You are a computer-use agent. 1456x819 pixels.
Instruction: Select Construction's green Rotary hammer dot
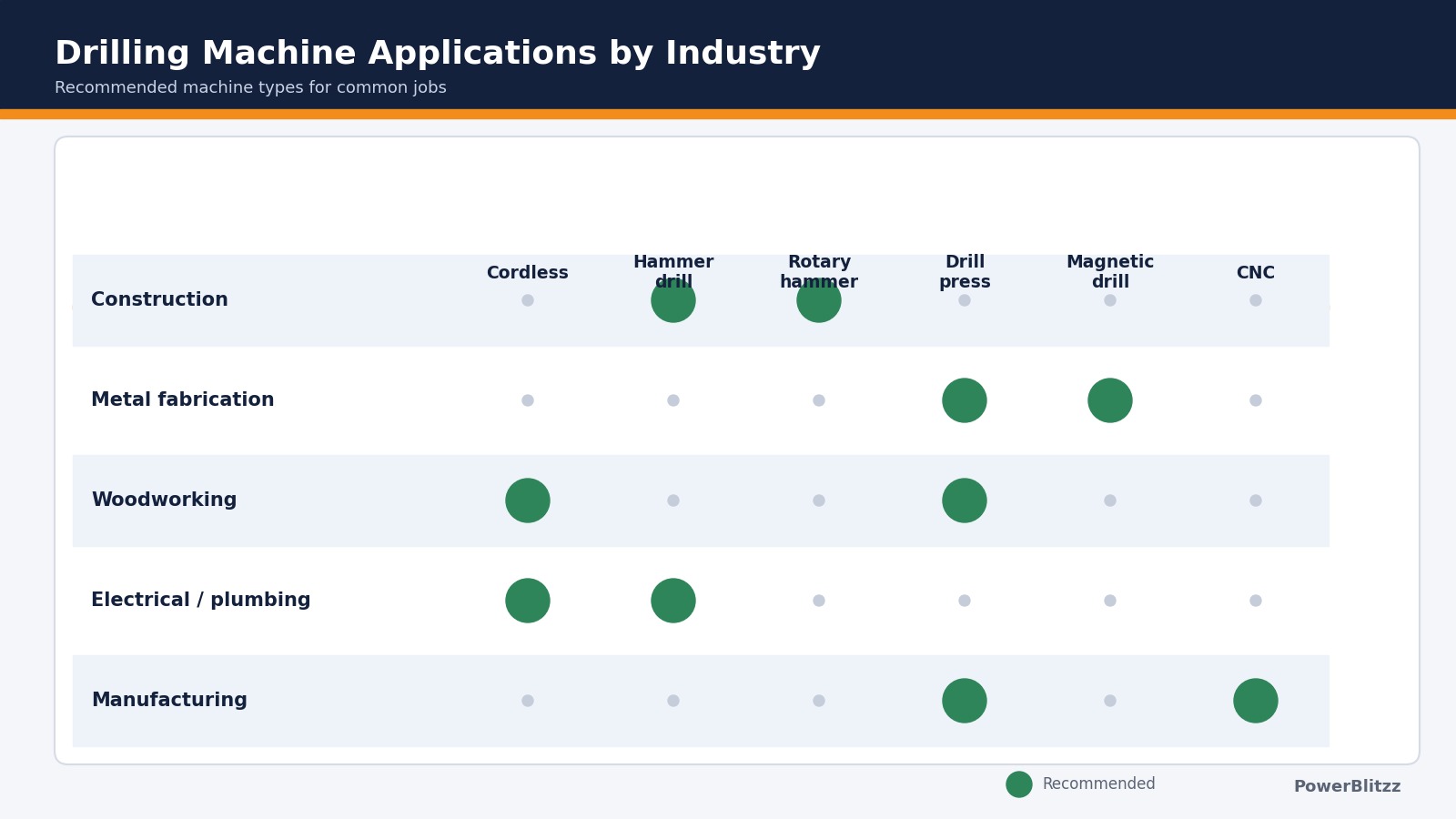click(819, 300)
